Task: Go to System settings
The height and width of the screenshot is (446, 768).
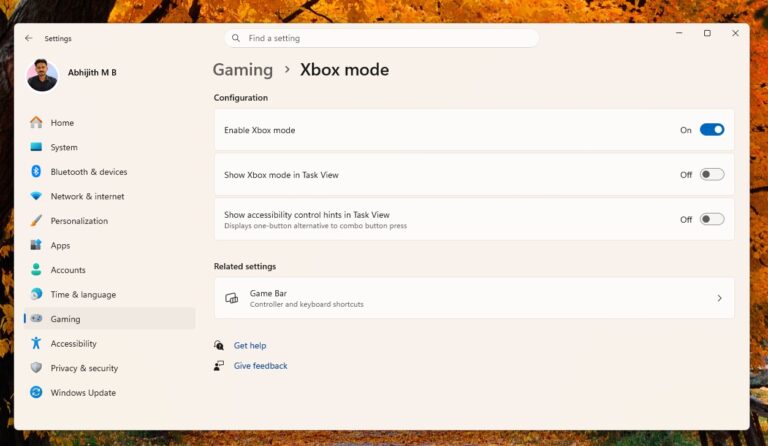Action: pos(110,147)
